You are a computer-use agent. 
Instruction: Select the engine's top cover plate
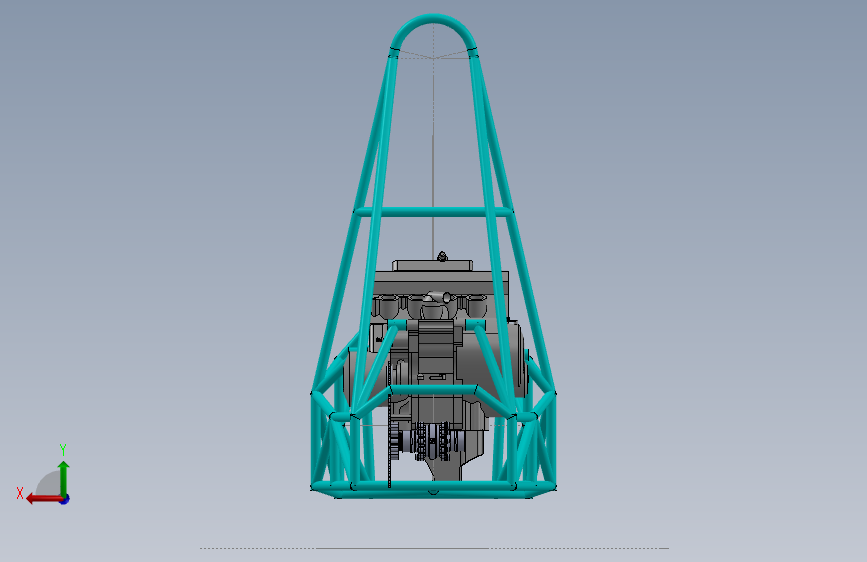pyautogui.click(x=432, y=265)
